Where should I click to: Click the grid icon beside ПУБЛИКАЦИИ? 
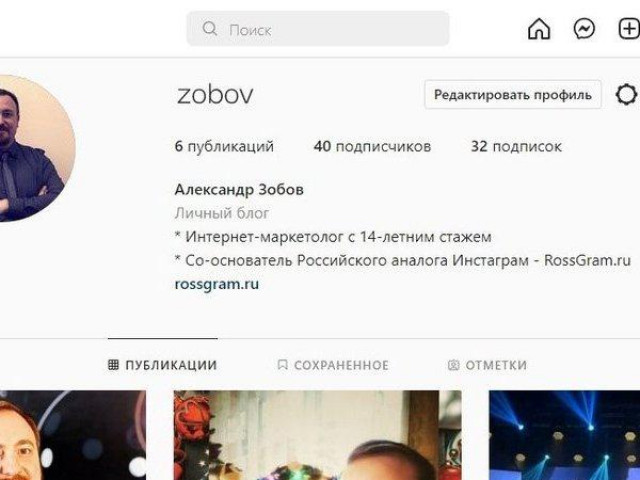tap(113, 364)
